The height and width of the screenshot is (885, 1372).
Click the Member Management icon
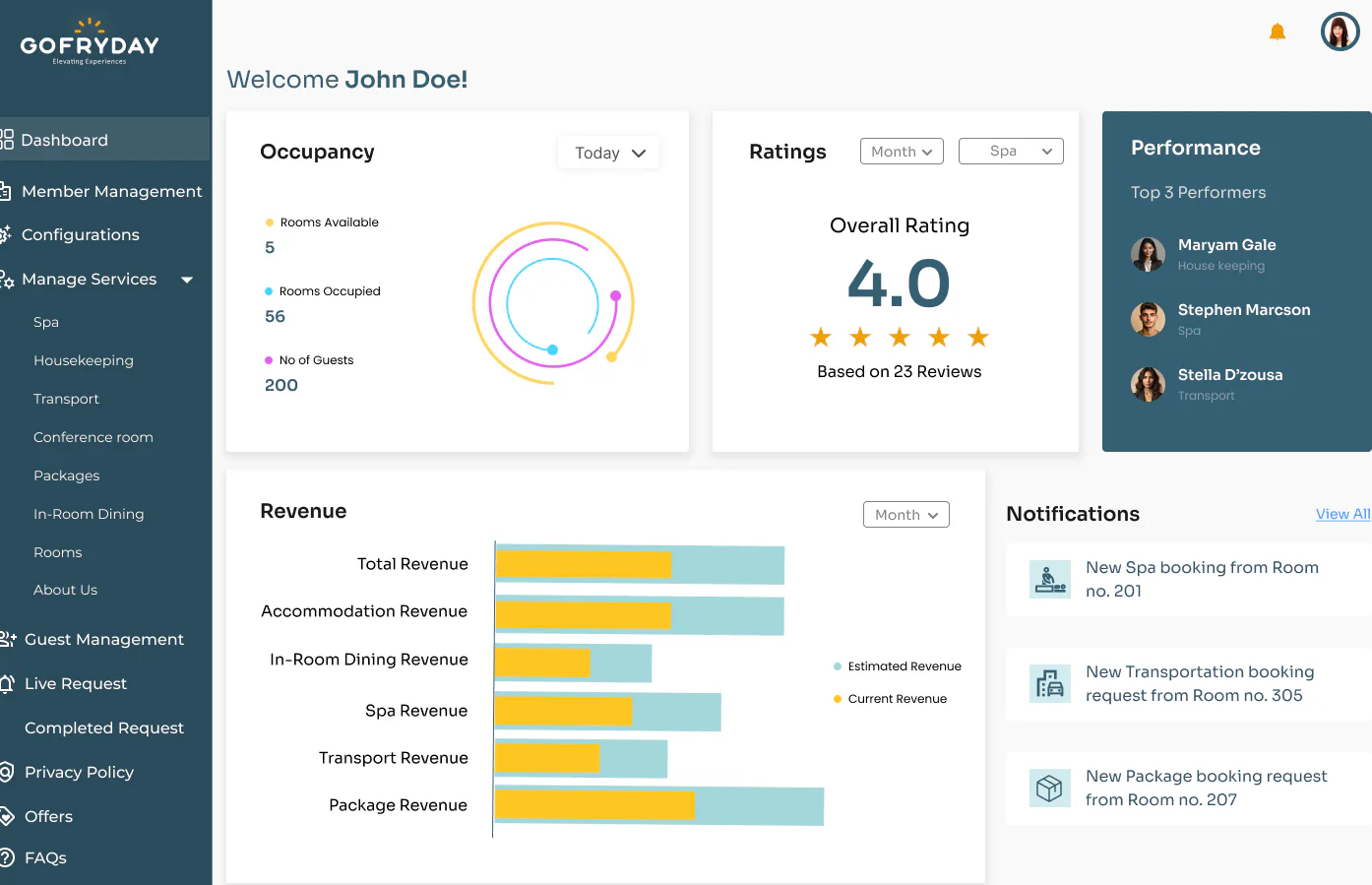coord(5,191)
